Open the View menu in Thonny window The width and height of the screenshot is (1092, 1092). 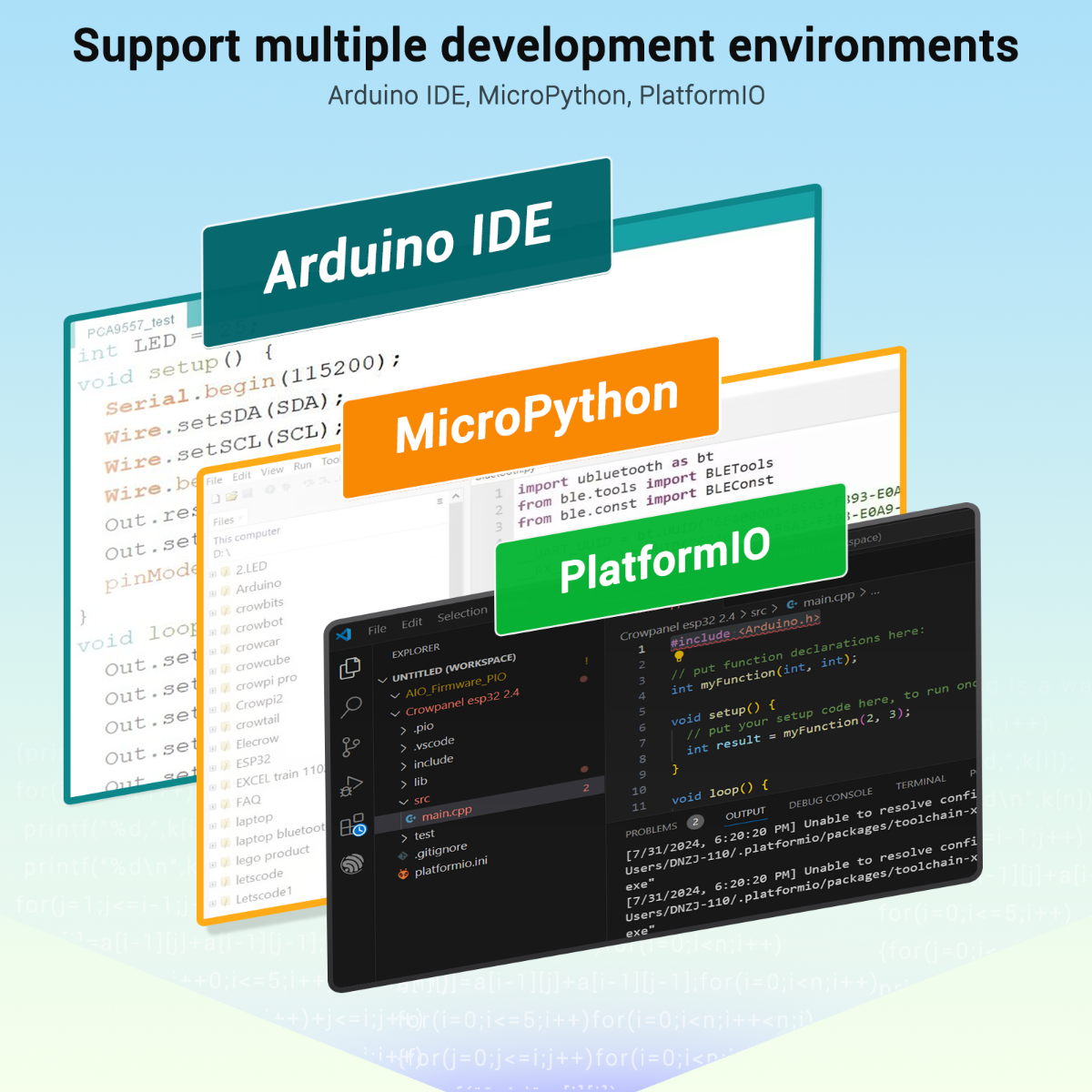point(272,471)
